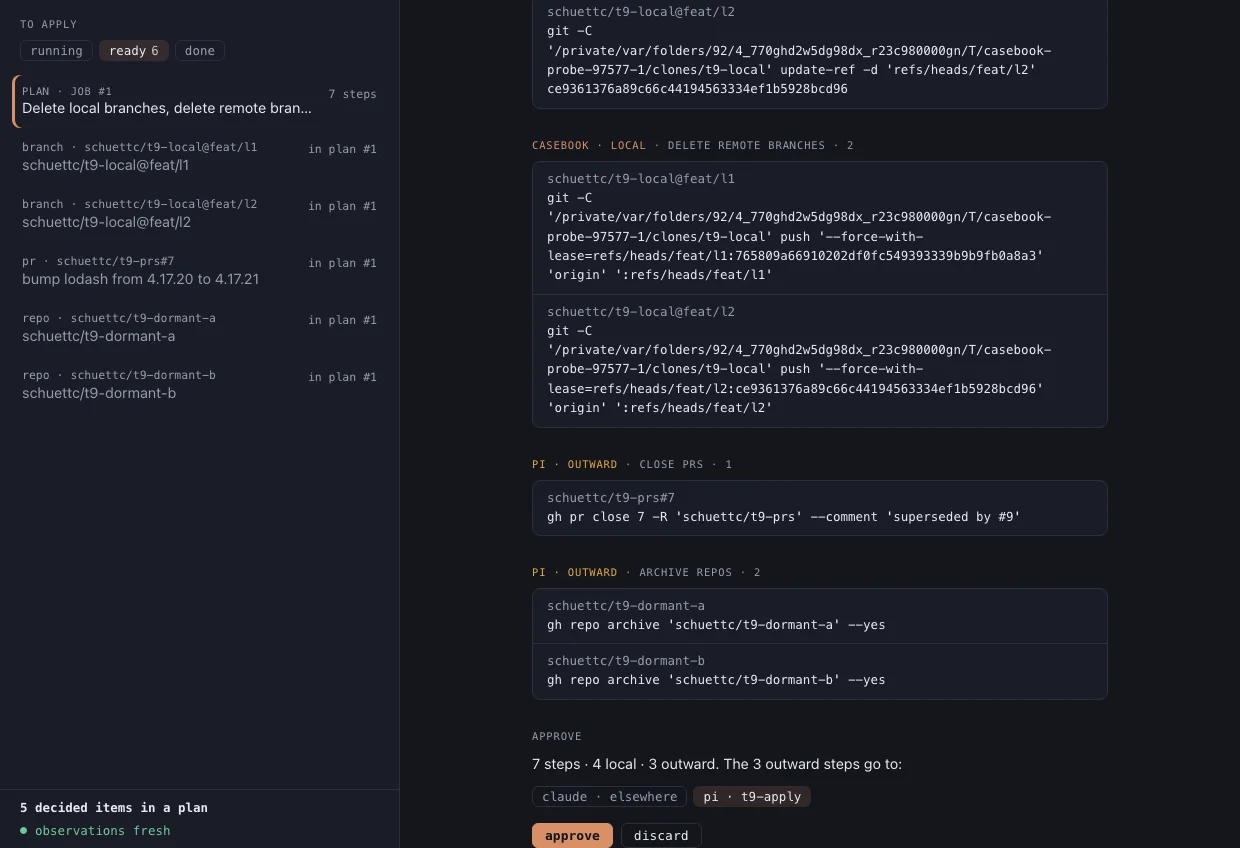Choose pi · t9-apply destination
This screenshot has height=848, width=1240.
coord(752,797)
